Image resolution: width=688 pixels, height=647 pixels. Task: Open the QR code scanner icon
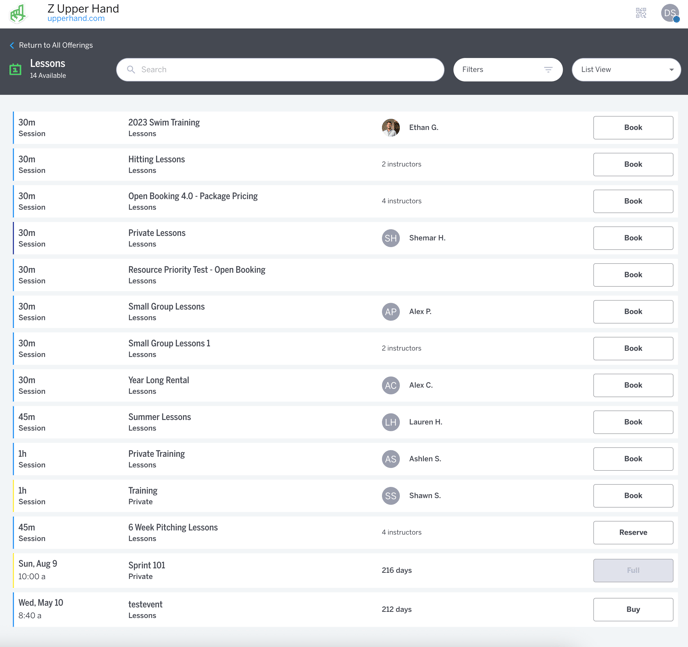click(x=641, y=13)
